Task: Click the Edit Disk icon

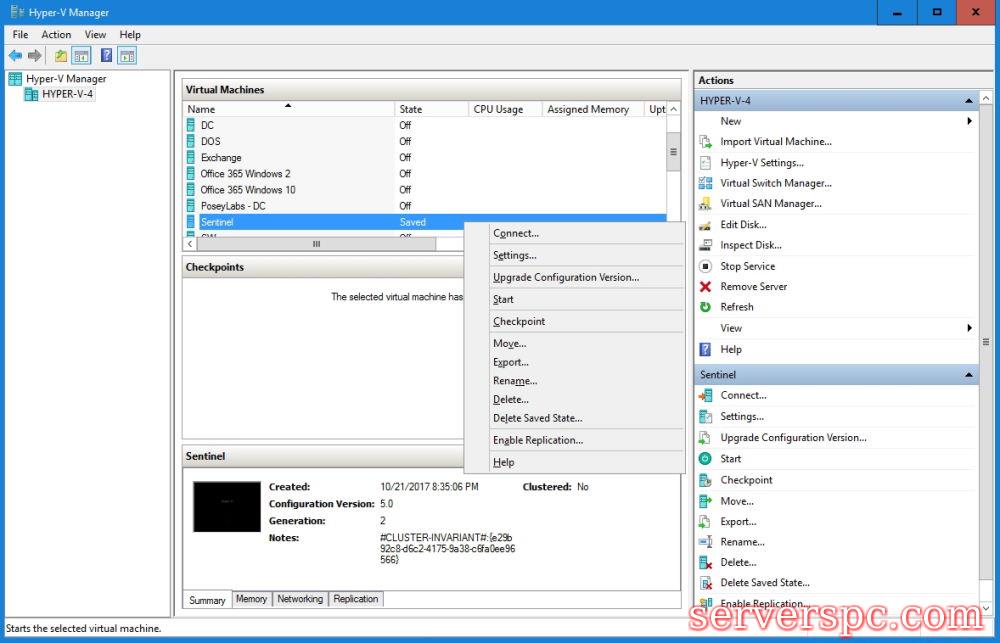Action: [x=705, y=225]
